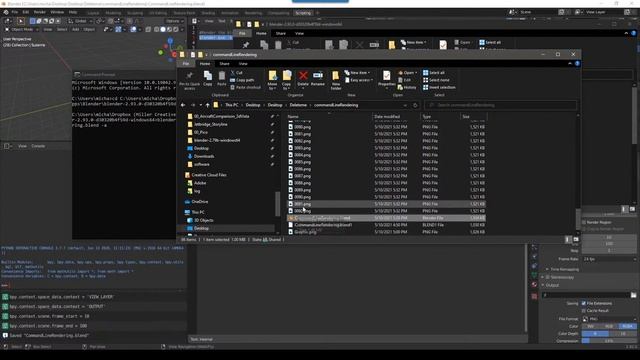Image resolution: width=640 pixels, height=360 pixels.
Task: Select color depth 16 button
Action: 623,334
